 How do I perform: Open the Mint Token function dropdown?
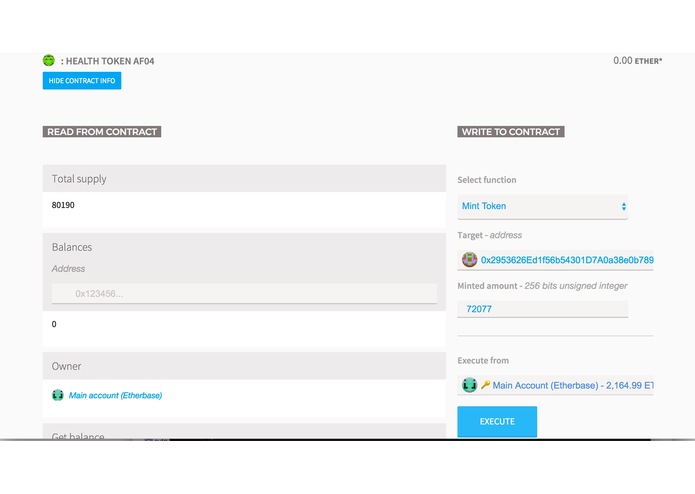click(x=543, y=206)
